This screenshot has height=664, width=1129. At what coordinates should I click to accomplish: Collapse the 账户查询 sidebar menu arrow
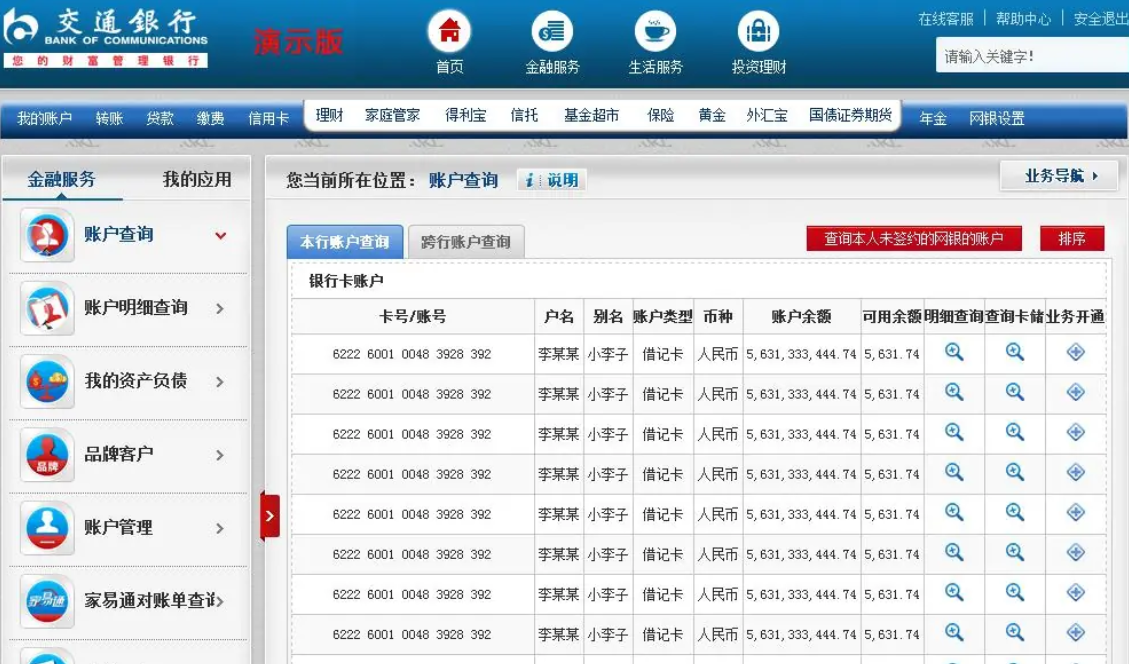(220, 235)
